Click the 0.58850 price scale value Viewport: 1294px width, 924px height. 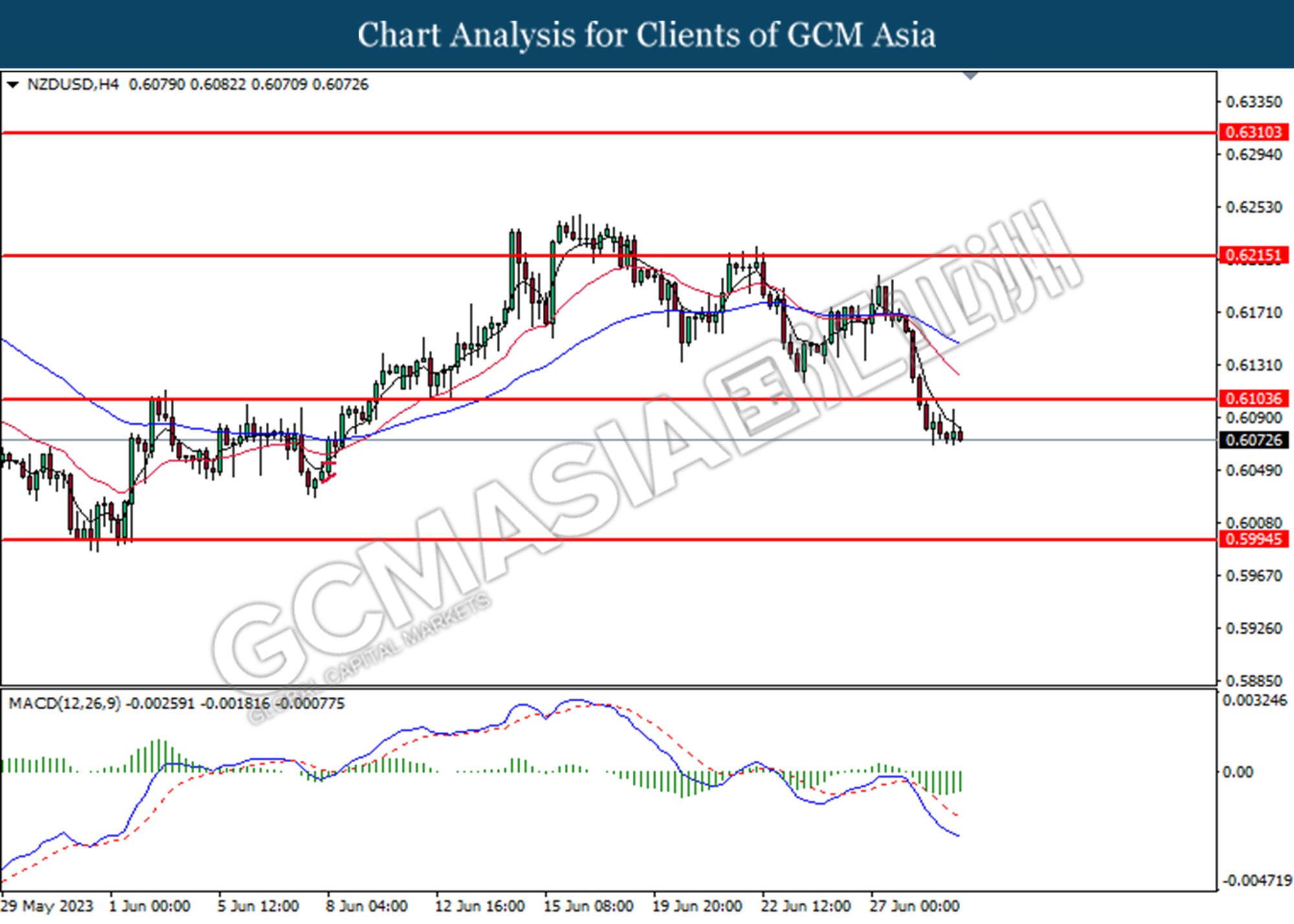[x=1253, y=681]
